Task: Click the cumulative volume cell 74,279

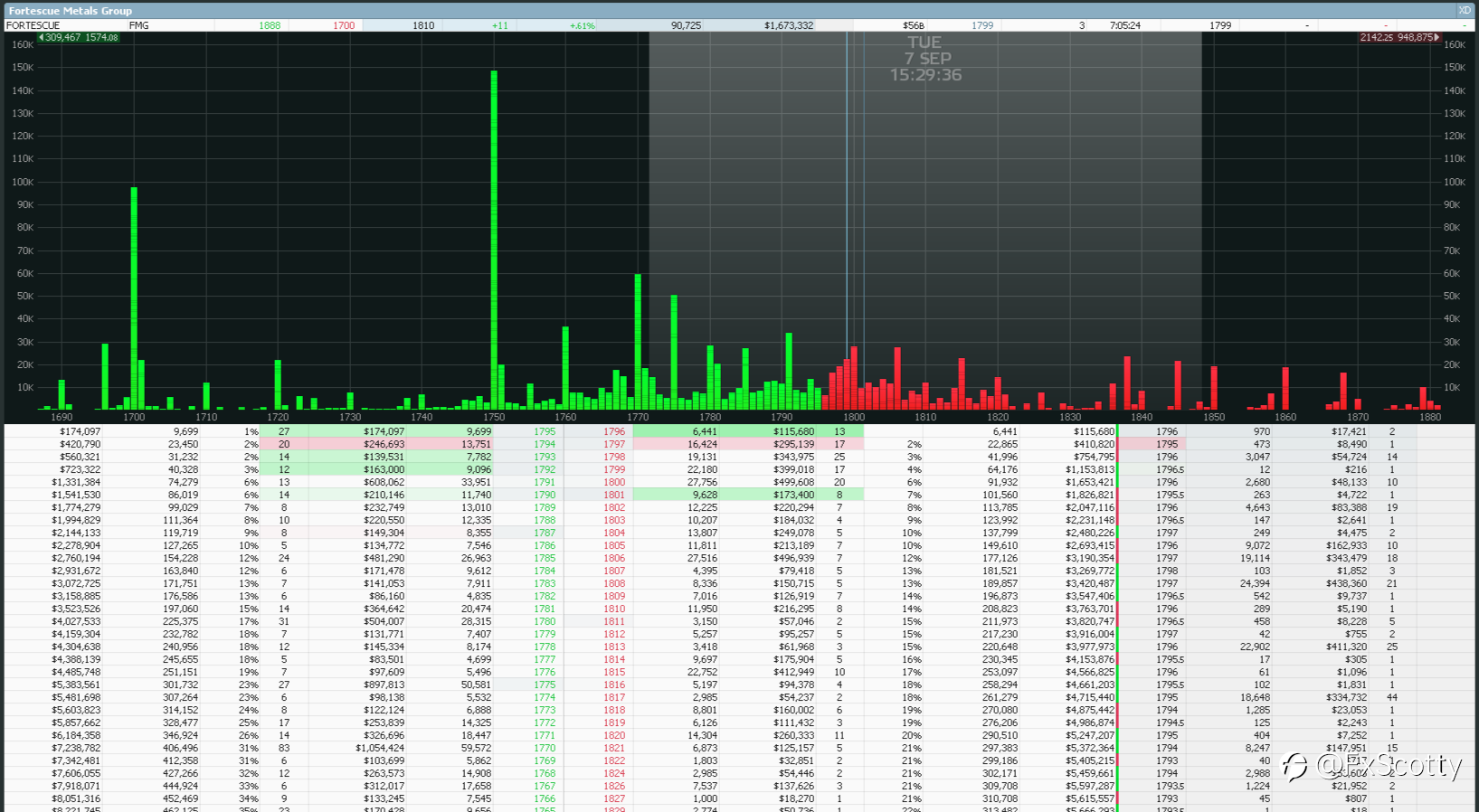Action: coord(183,482)
